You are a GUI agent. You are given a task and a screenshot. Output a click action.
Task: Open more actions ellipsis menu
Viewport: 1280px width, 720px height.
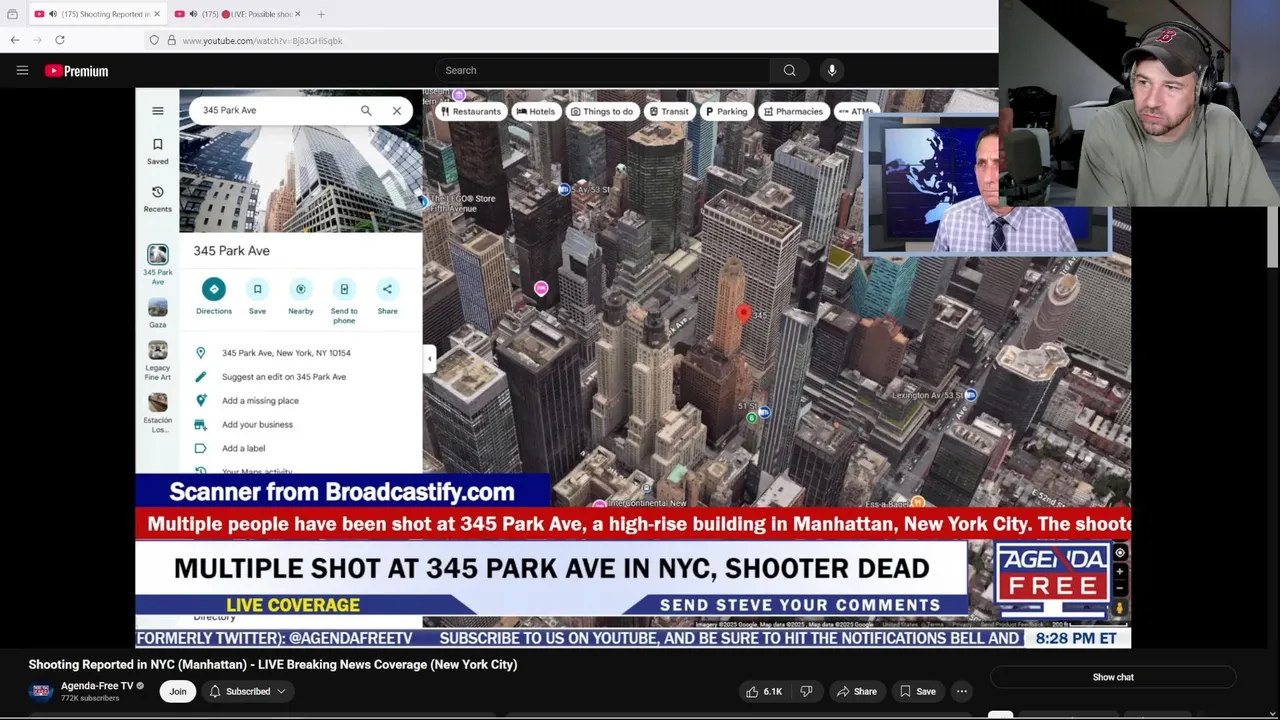click(962, 691)
